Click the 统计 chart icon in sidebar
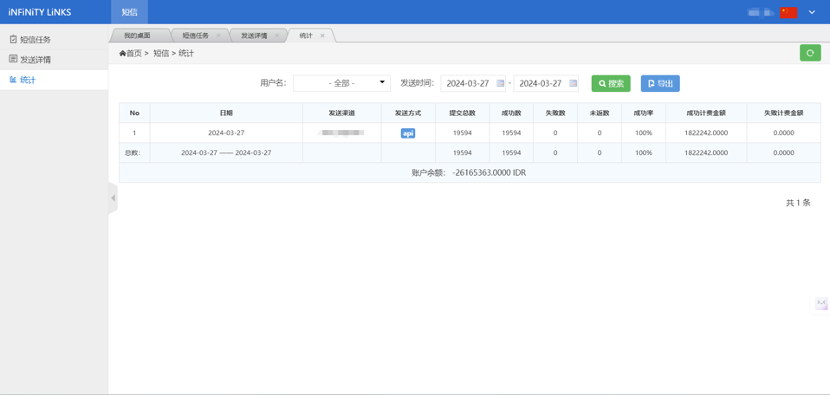The height and width of the screenshot is (396, 830). click(x=13, y=80)
